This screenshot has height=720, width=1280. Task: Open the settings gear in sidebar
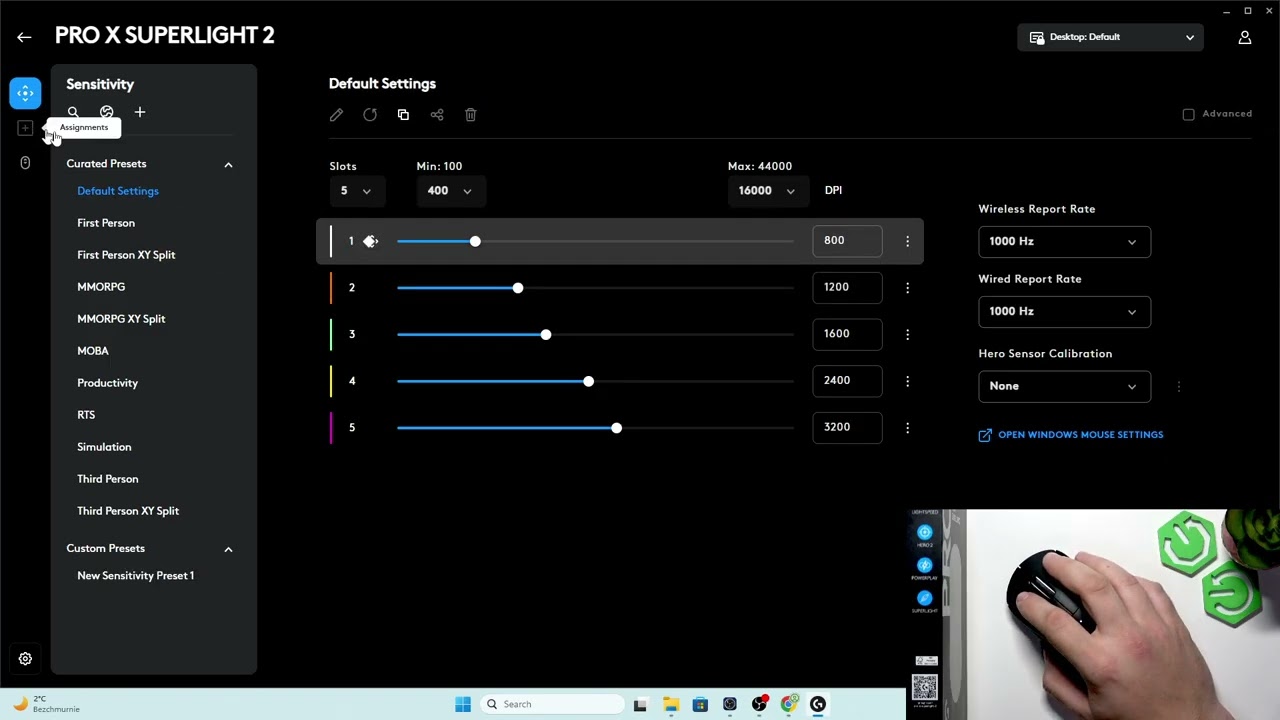tap(25, 659)
